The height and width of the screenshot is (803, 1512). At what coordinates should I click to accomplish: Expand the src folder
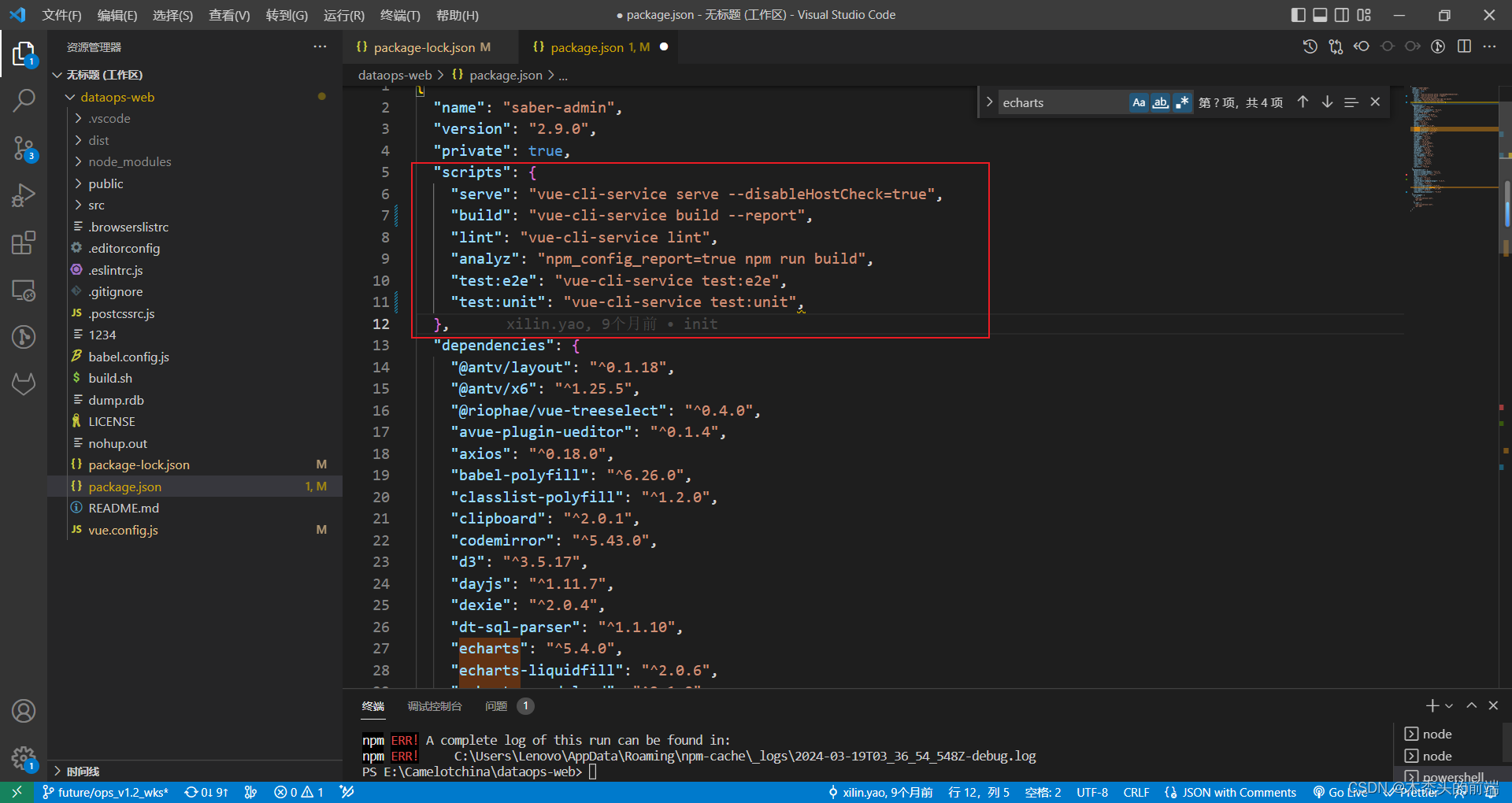pos(96,205)
